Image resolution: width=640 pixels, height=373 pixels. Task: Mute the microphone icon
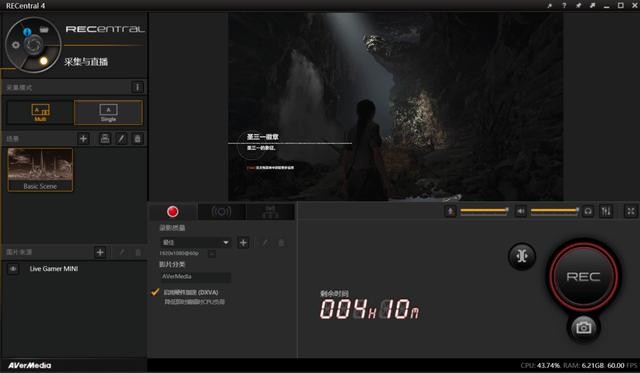click(450, 211)
